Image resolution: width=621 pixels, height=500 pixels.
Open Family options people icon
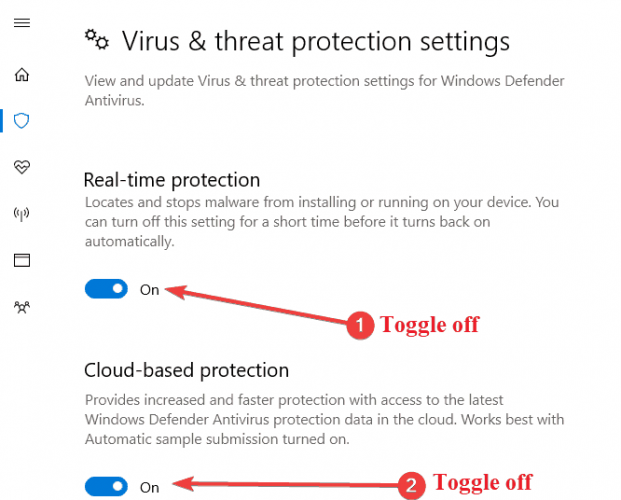[22, 307]
